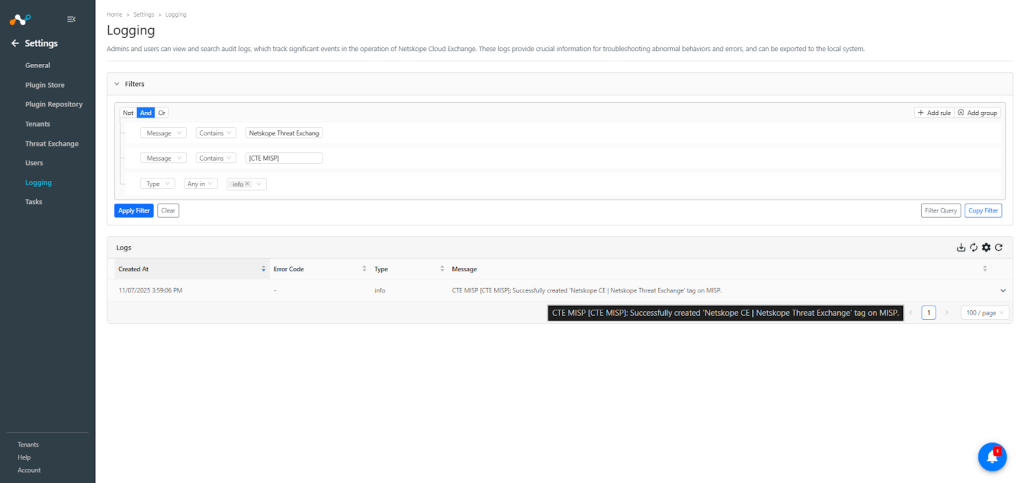1024x483 pixels.
Task: Open Help link at sidebar bottom
Action: (24, 458)
